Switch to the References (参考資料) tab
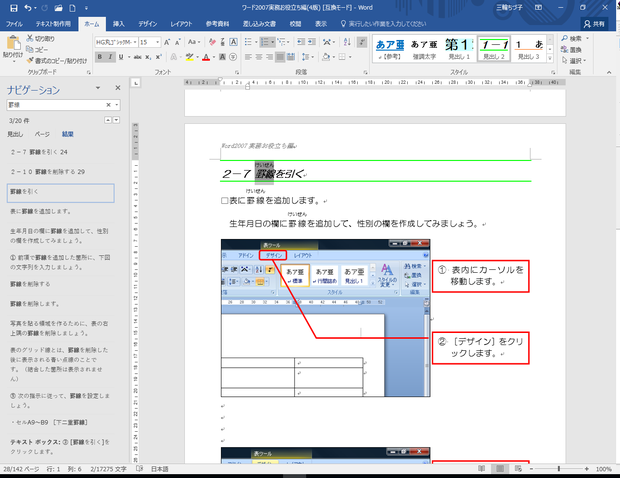 (217, 24)
